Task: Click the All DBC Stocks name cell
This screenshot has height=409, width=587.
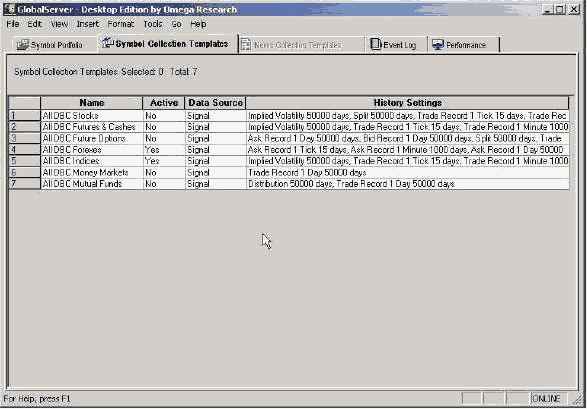Action: coord(92,116)
